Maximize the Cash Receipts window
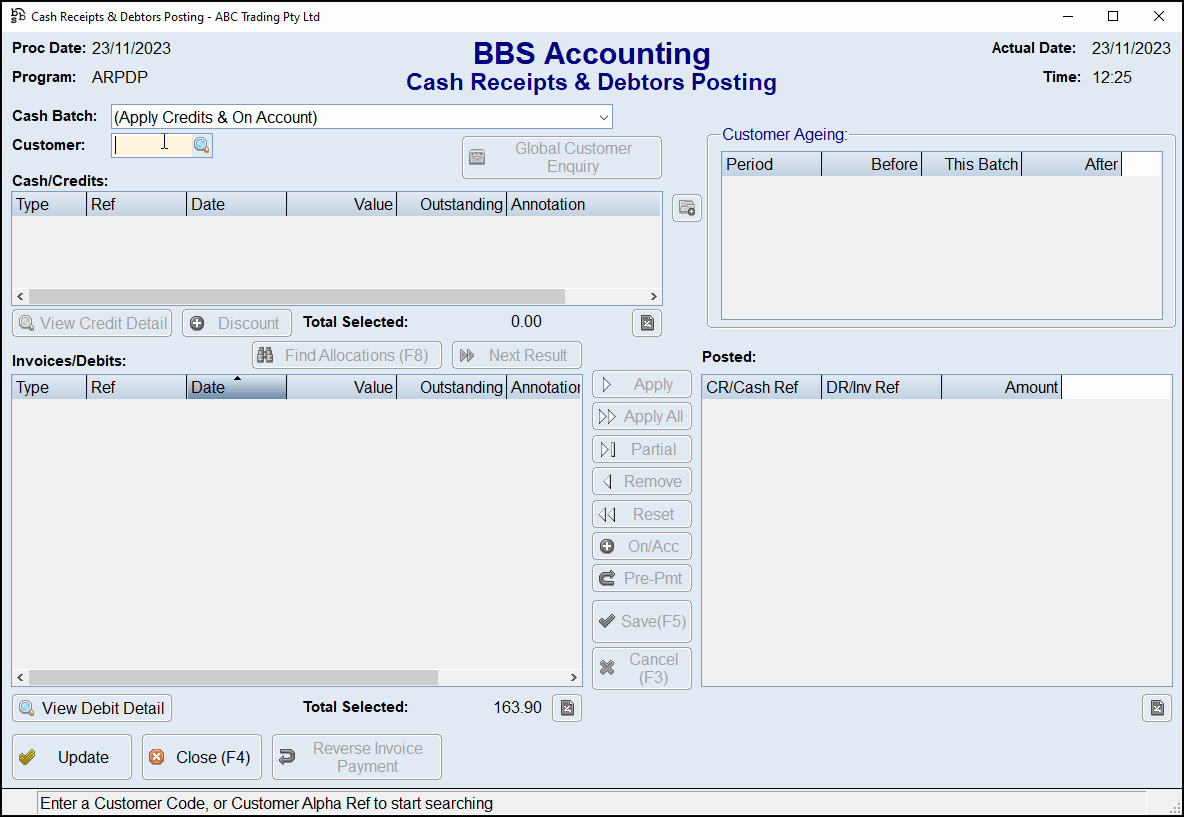 (x=1113, y=16)
